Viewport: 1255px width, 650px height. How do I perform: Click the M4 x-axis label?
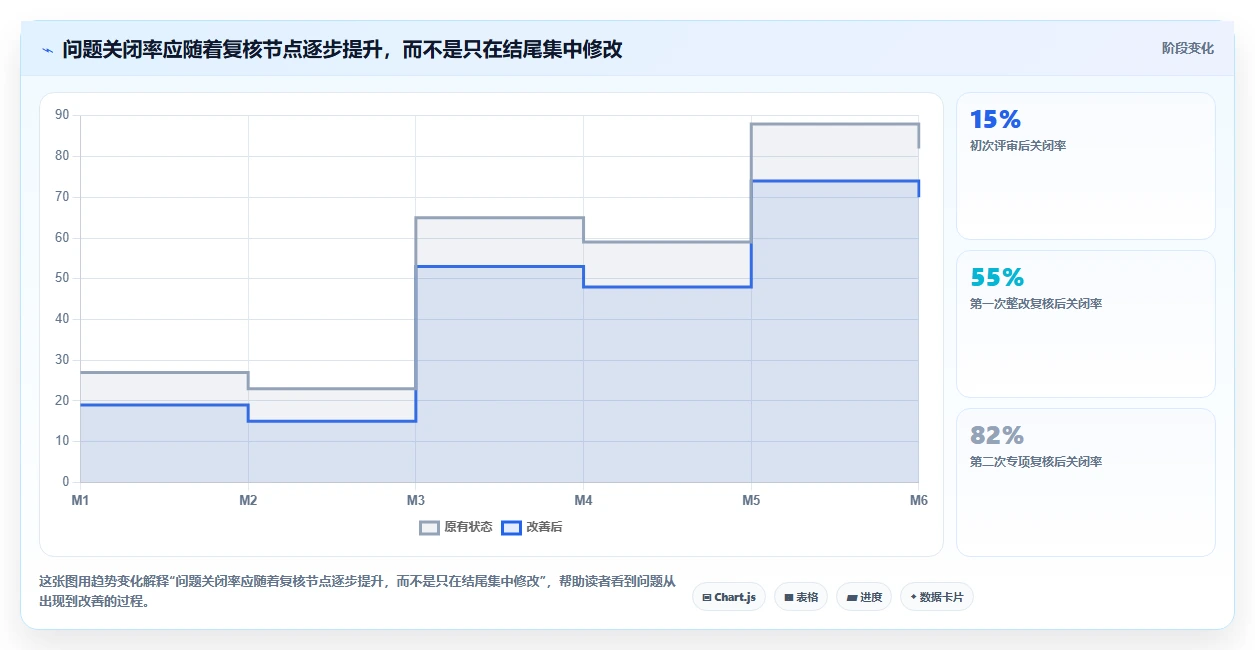[583, 500]
